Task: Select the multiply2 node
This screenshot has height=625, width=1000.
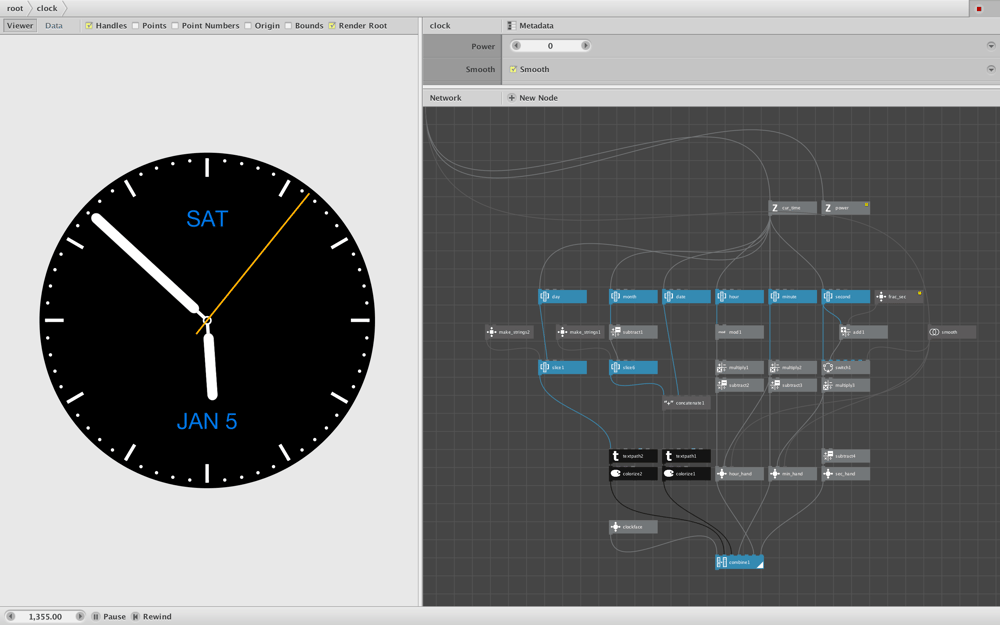Action: click(793, 367)
